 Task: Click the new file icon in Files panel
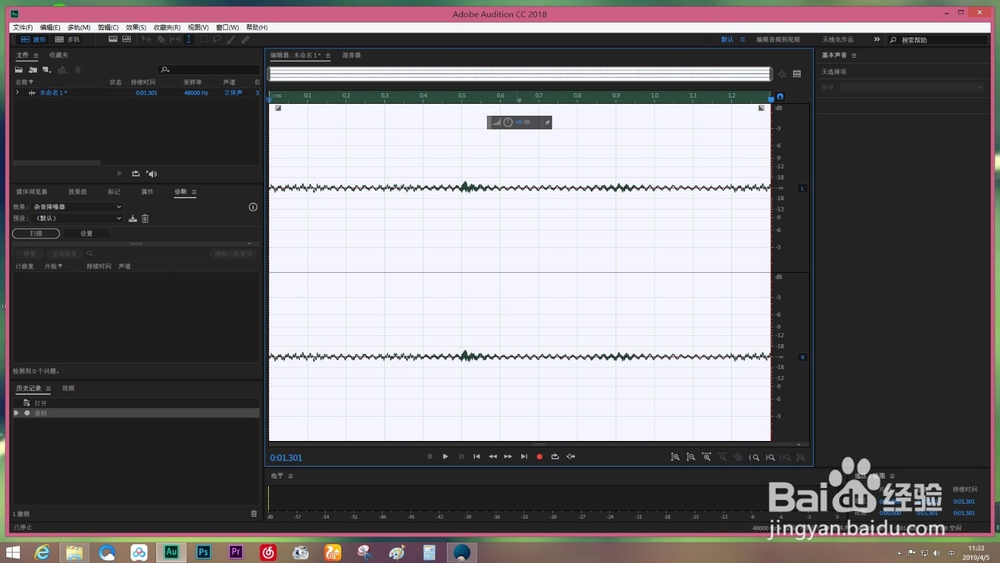click(x=46, y=69)
